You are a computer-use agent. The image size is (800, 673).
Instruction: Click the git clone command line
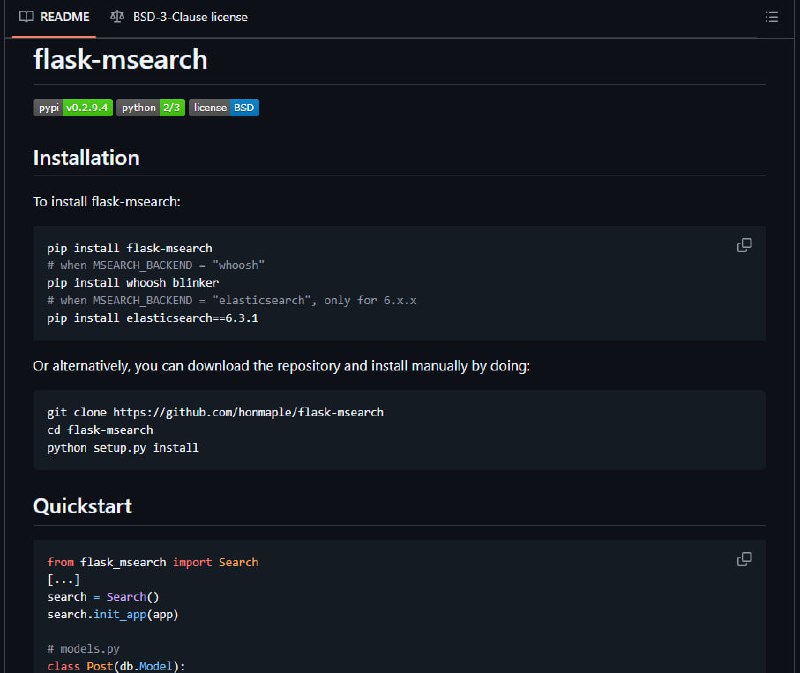(x=215, y=412)
